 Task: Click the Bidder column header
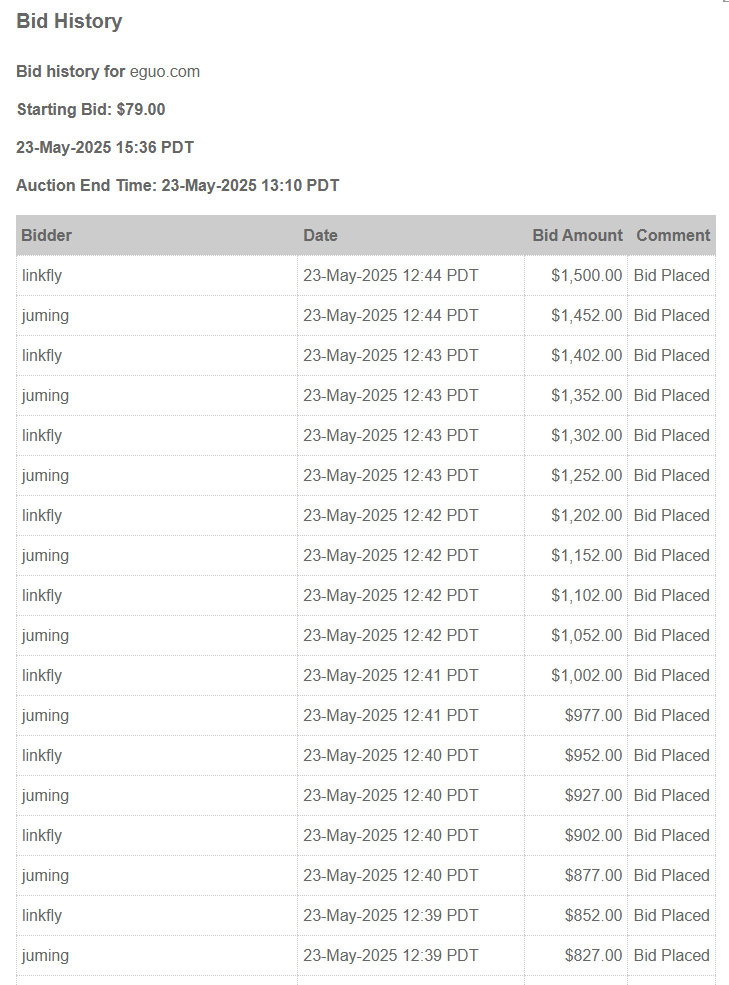[x=47, y=236]
